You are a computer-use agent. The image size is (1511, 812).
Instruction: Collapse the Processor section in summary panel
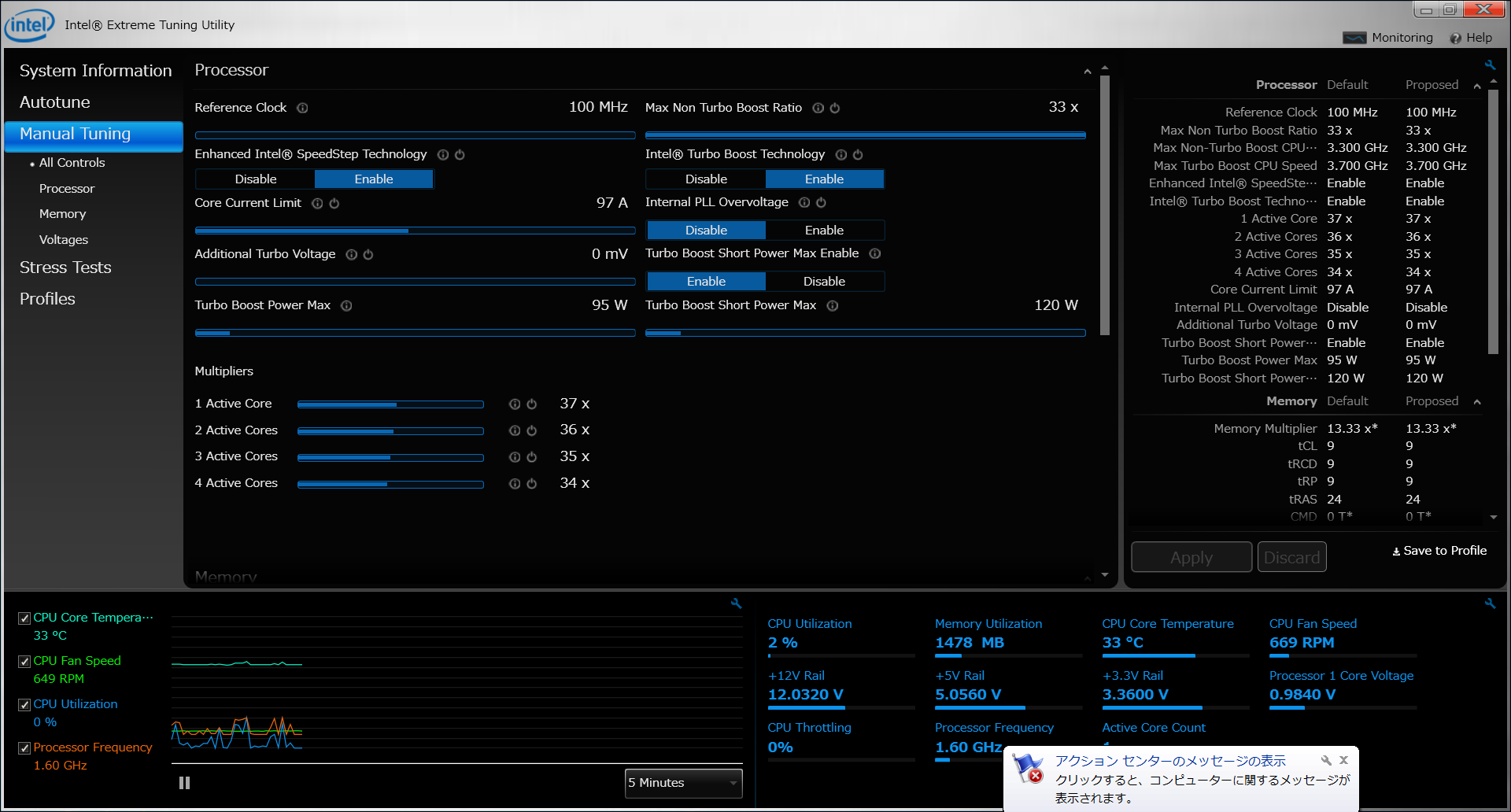pos(1477,86)
